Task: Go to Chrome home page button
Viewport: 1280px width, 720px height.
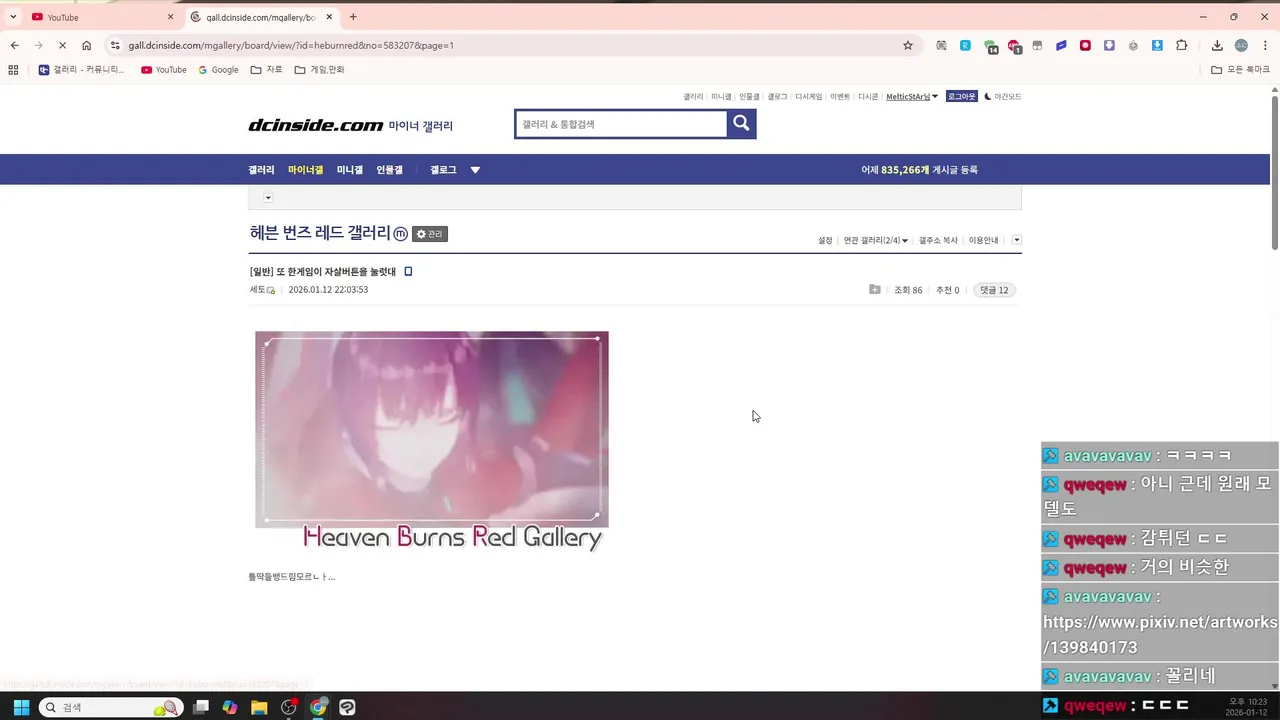Action: pos(86,45)
